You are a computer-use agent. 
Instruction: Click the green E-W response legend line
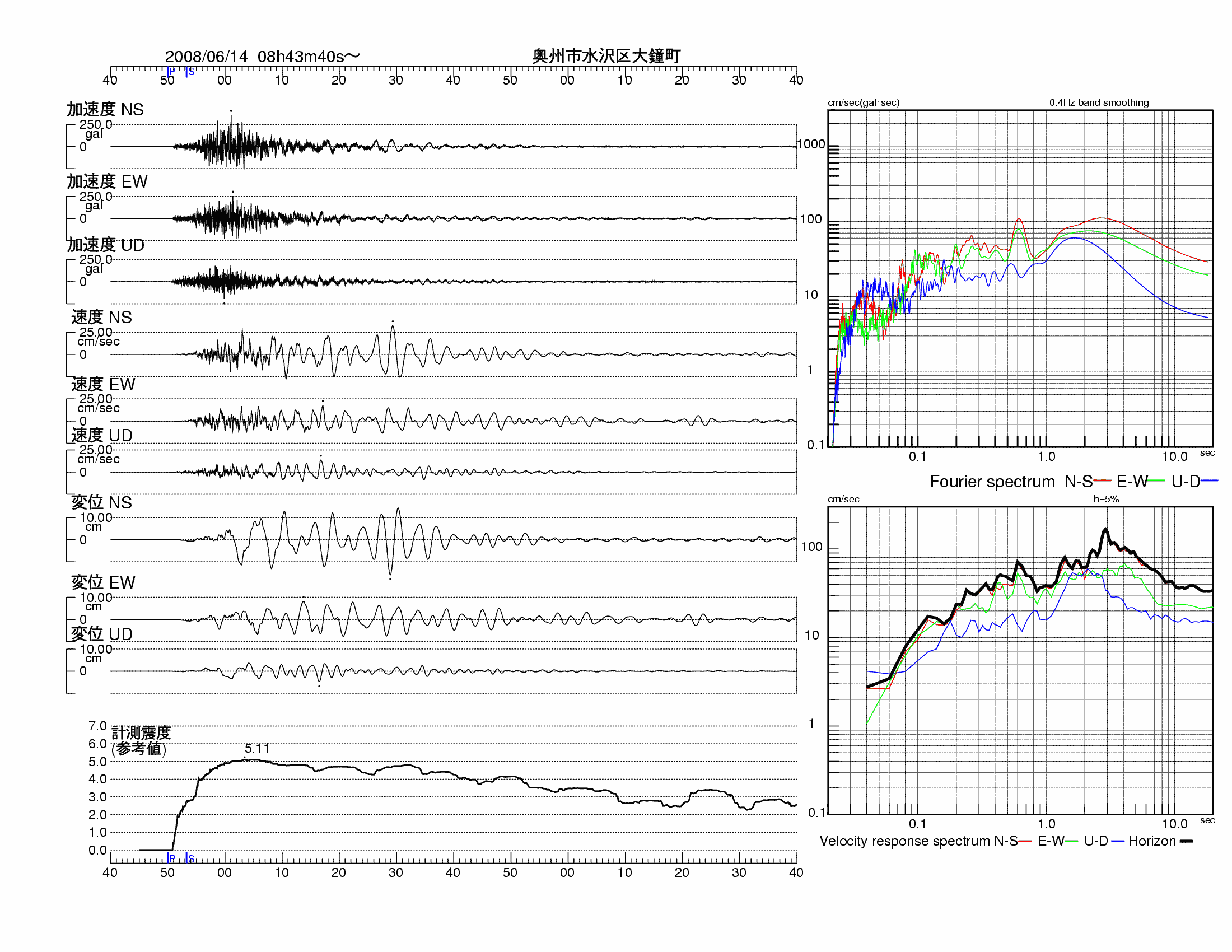pos(1072,842)
